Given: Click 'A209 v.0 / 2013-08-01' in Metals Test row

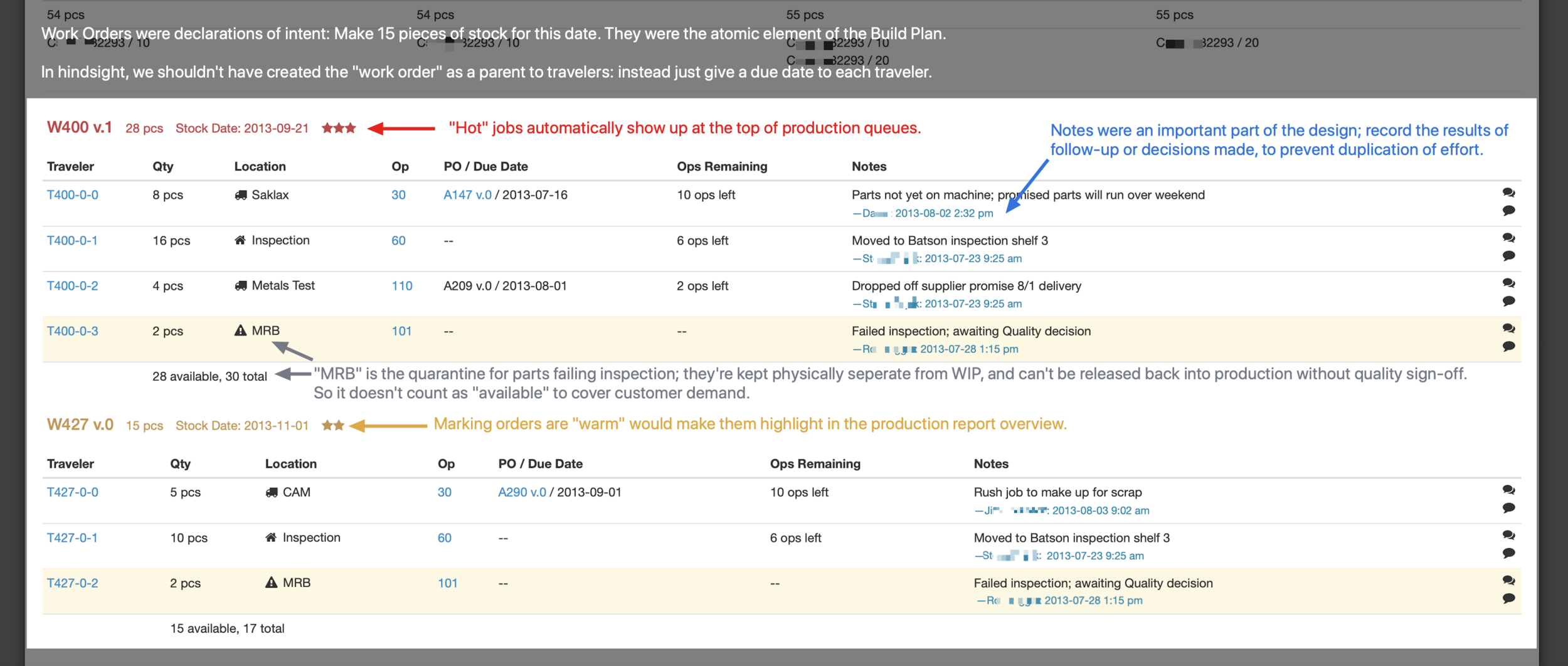Looking at the screenshot, I should pos(505,285).
